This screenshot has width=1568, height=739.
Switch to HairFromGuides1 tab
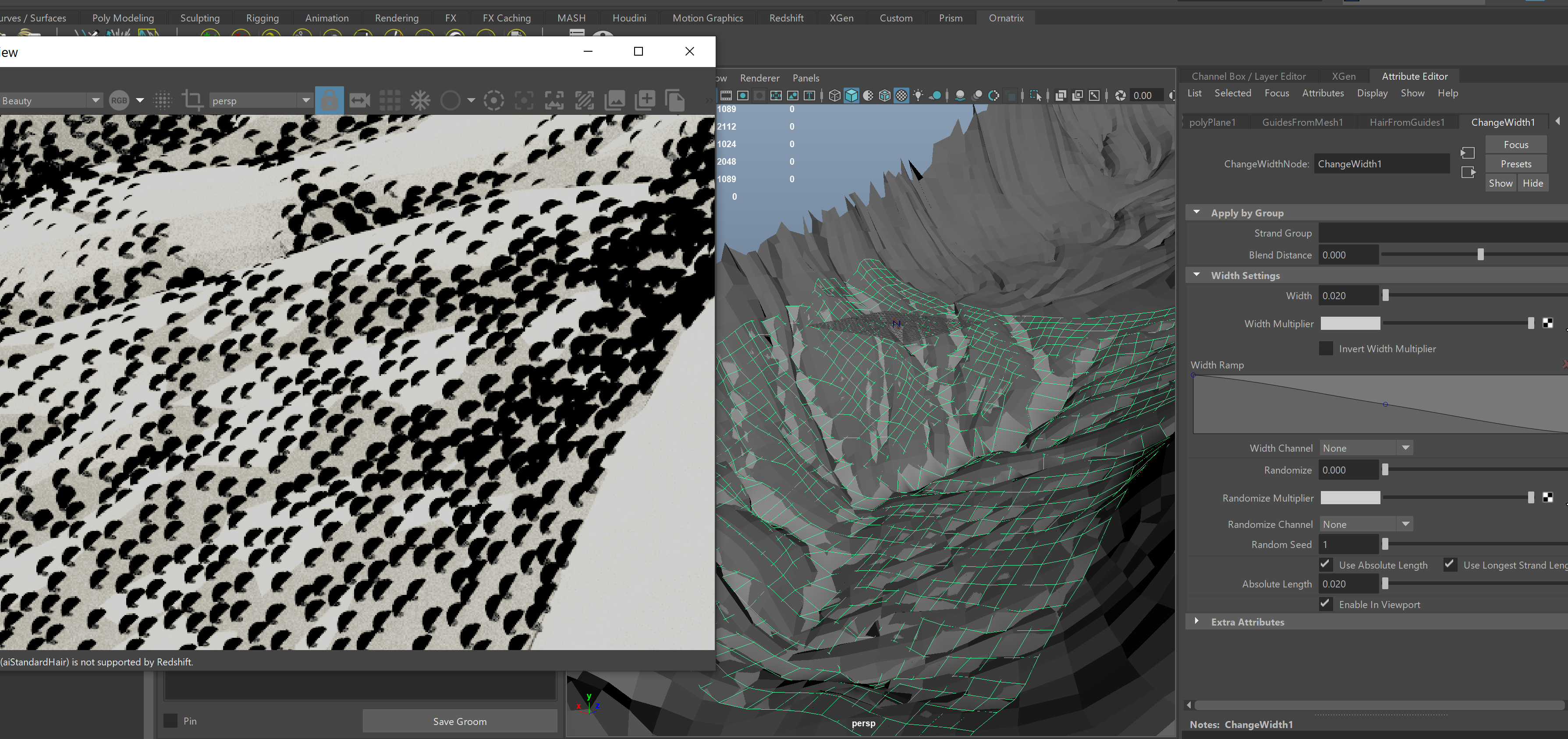tap(1407, 122)
